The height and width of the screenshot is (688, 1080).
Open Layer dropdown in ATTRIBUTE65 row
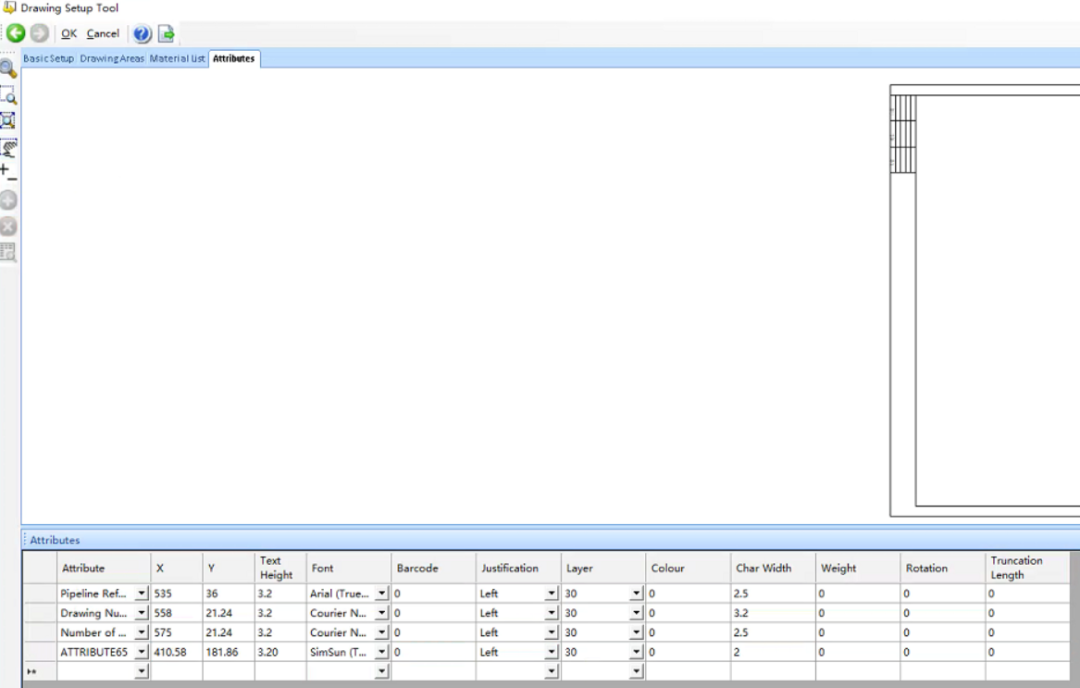636,651
